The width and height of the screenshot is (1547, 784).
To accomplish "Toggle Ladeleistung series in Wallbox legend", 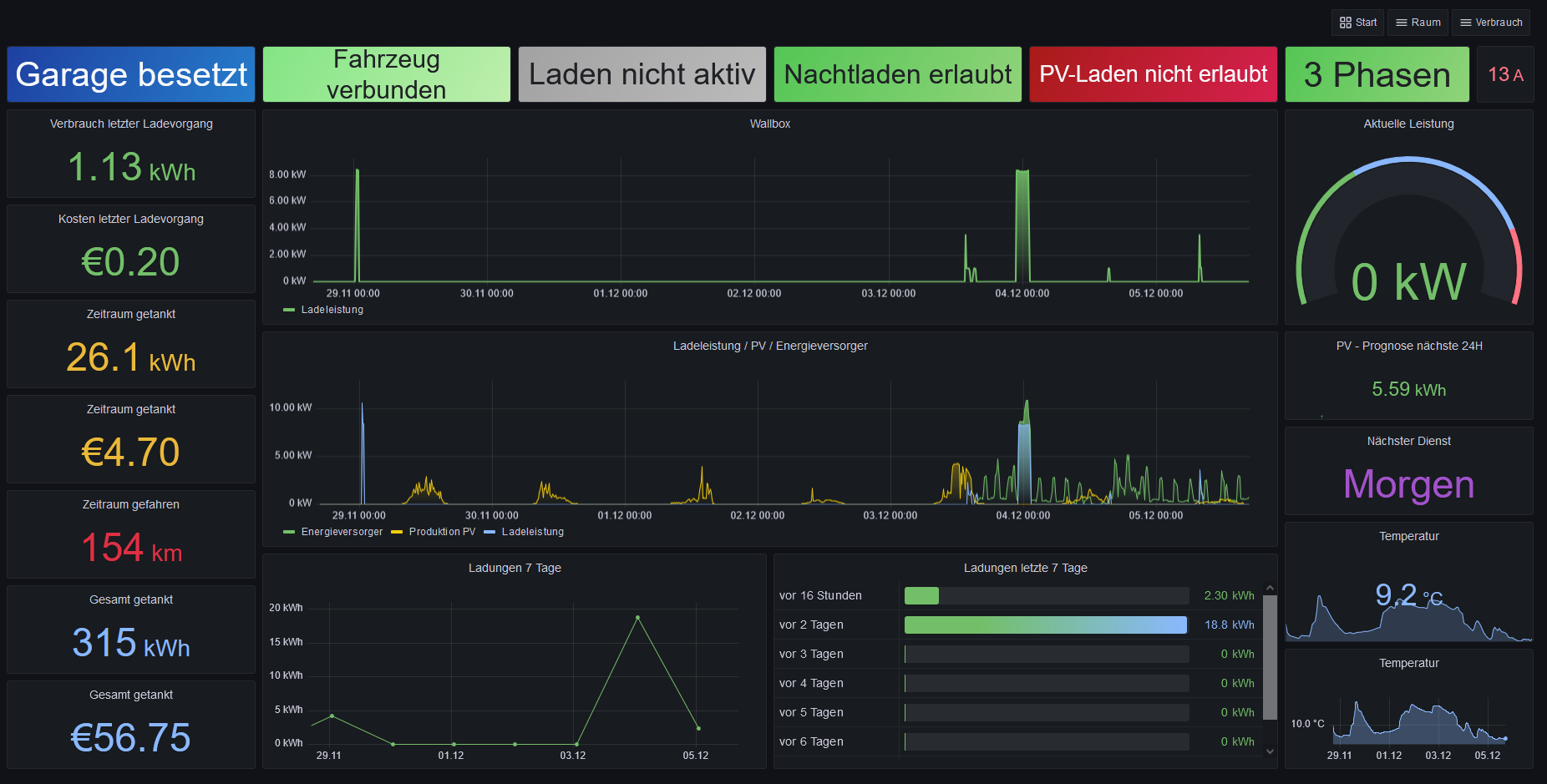I will [x=323, y=310].
